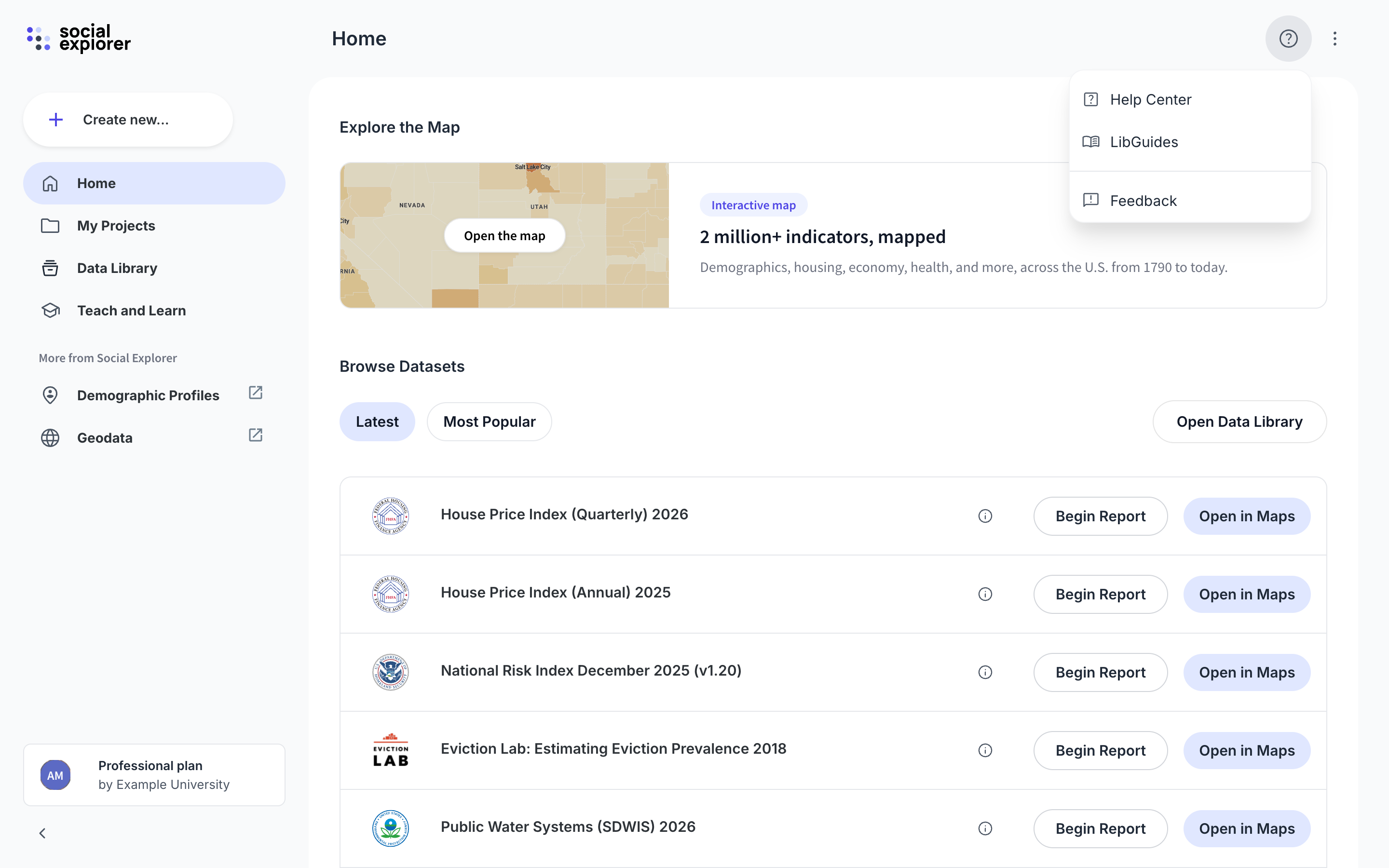1389x868 pixels.
Task: Open info for House Price Index (Quarterly) 2026
Action: 985,516
